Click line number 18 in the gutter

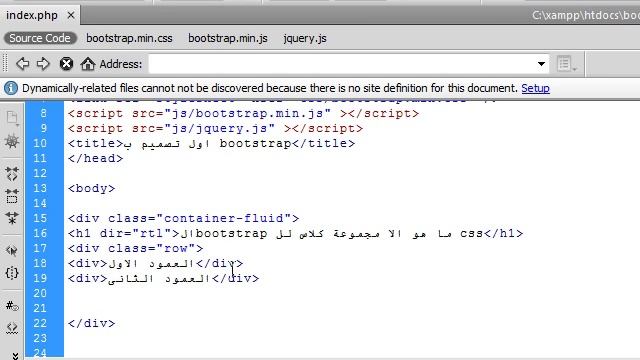[x=40, y=263]
